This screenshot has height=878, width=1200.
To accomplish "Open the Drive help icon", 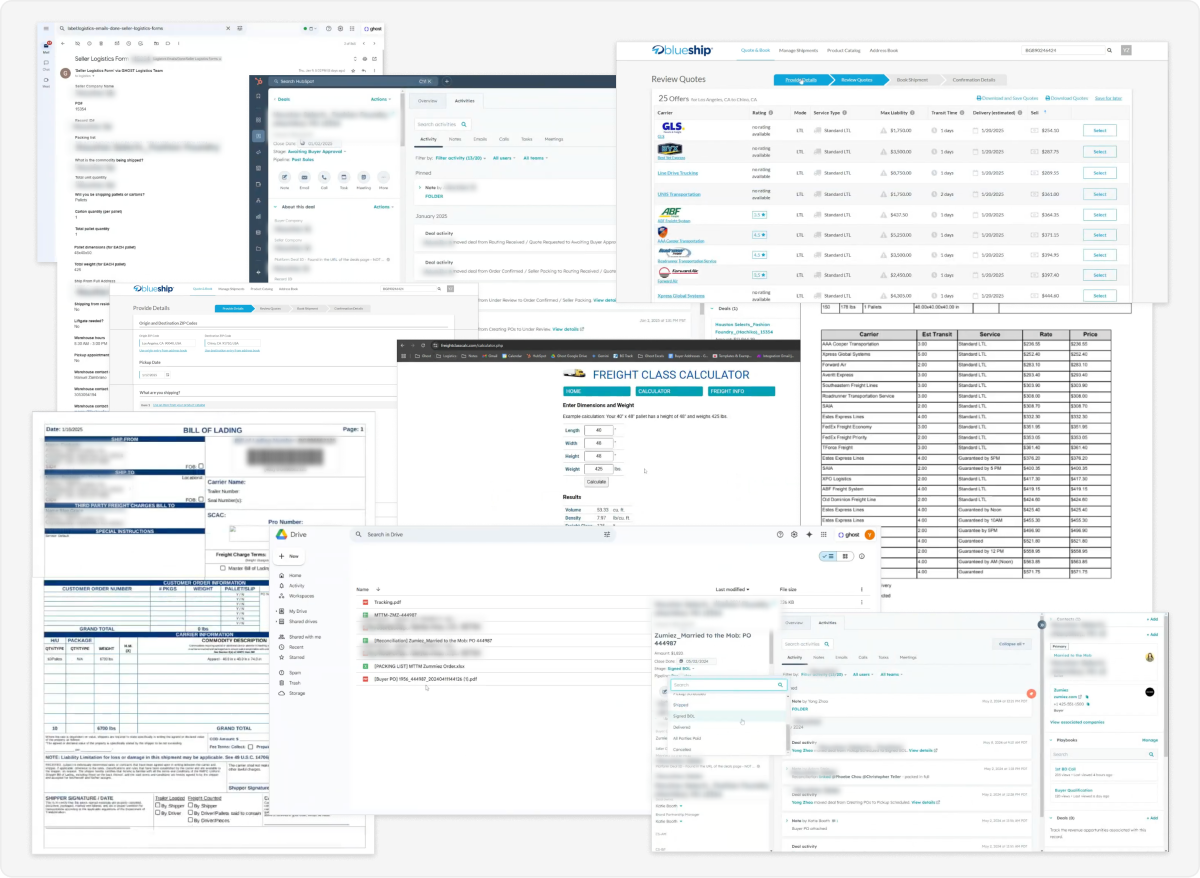I will (x=781, y=535).
